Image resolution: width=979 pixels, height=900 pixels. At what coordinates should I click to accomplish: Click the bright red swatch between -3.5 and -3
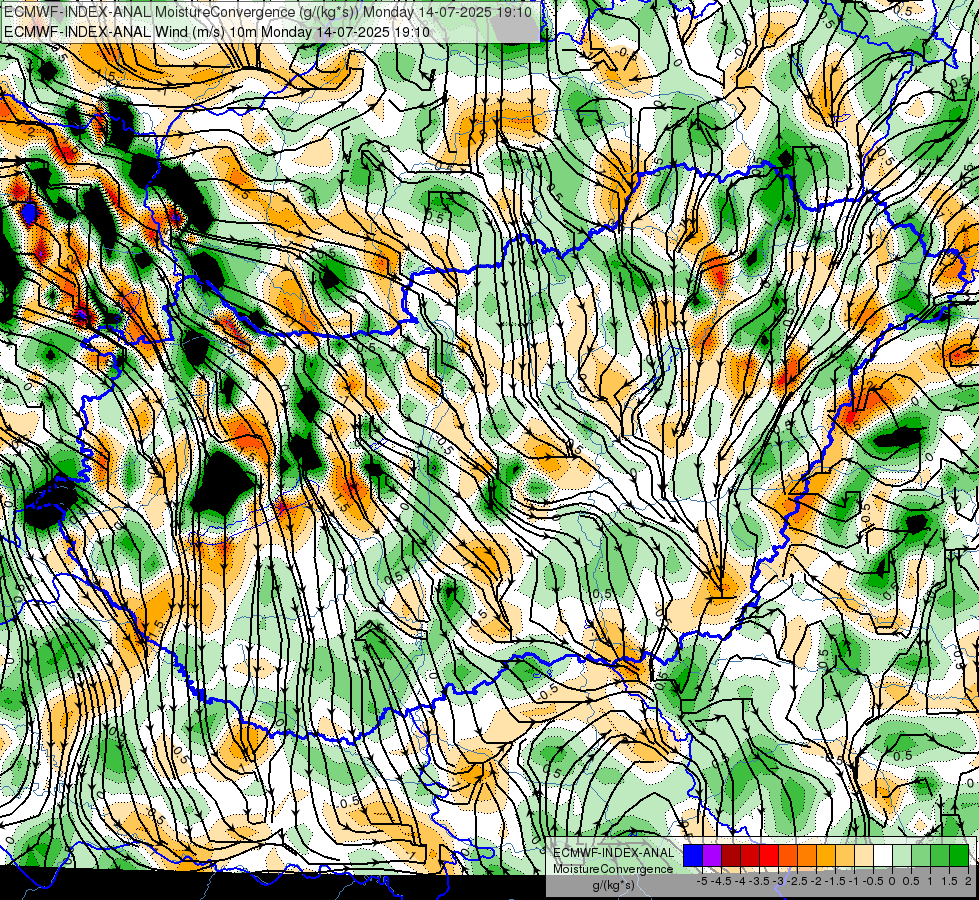point(769,856)
